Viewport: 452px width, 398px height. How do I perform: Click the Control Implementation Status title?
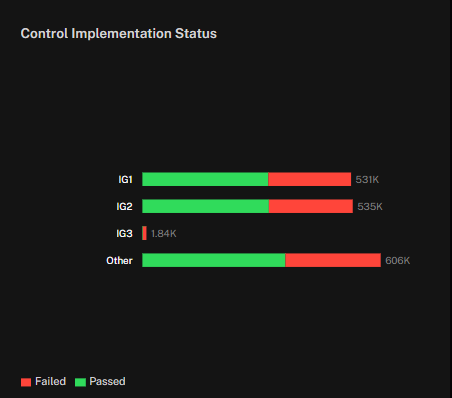(119, 34)
